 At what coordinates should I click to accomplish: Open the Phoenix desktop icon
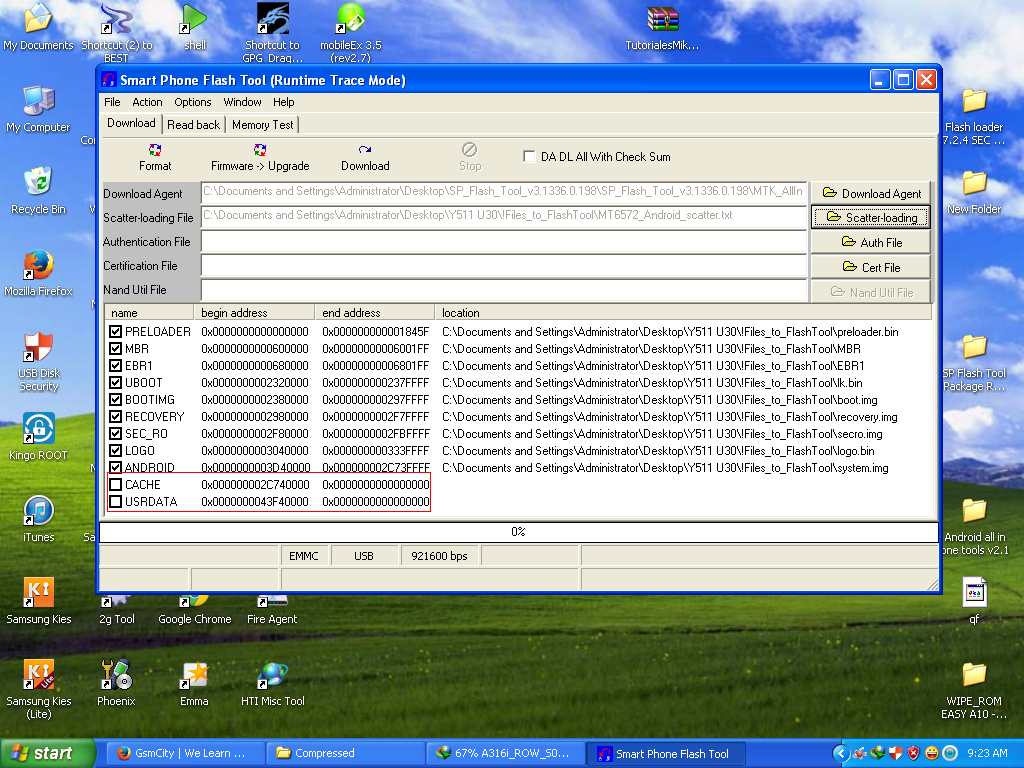coord(116,677)
